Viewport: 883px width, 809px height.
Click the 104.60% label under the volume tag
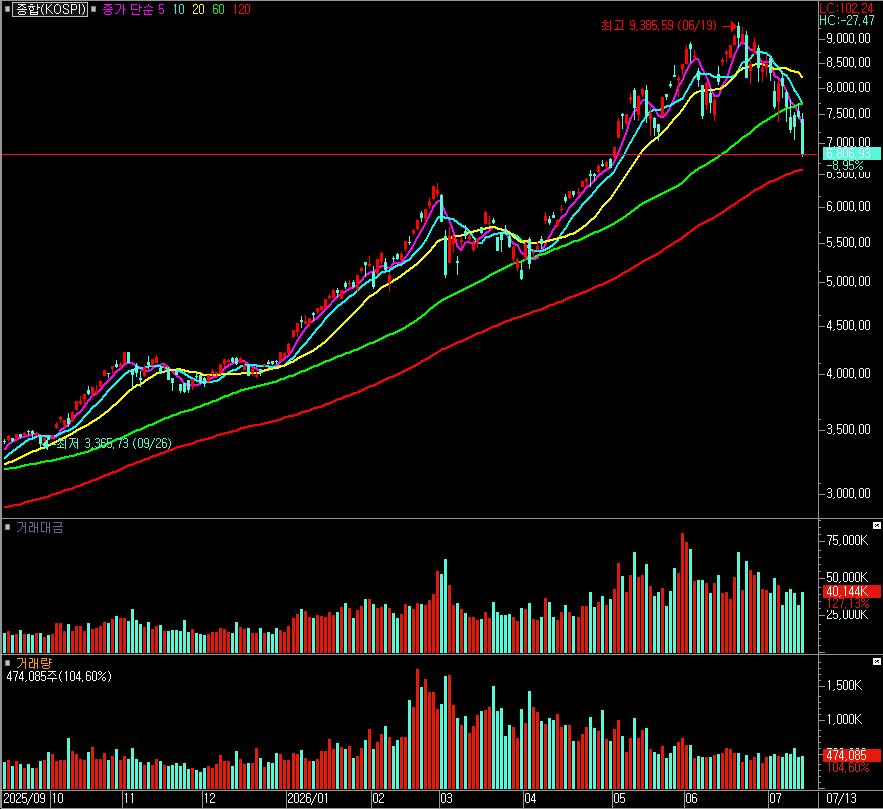[848, 768]
